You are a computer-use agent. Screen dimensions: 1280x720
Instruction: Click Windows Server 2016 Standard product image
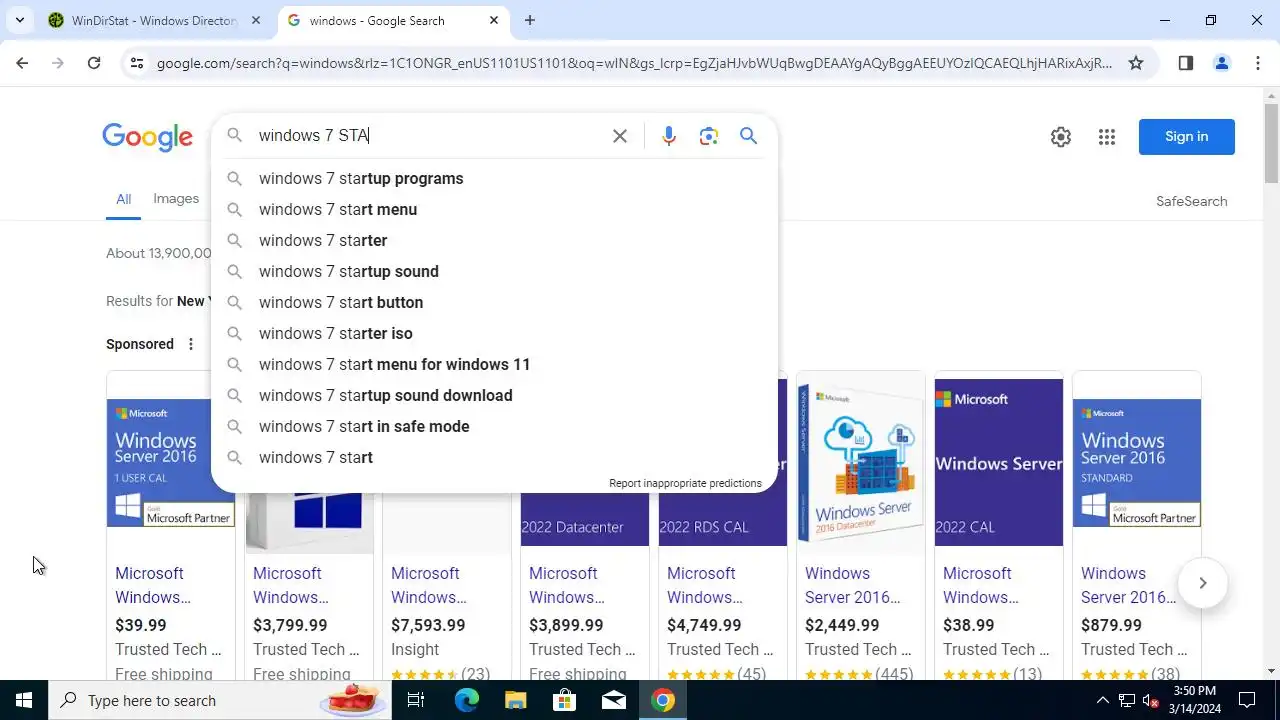pyautogui.click(x=1137, y=463)
